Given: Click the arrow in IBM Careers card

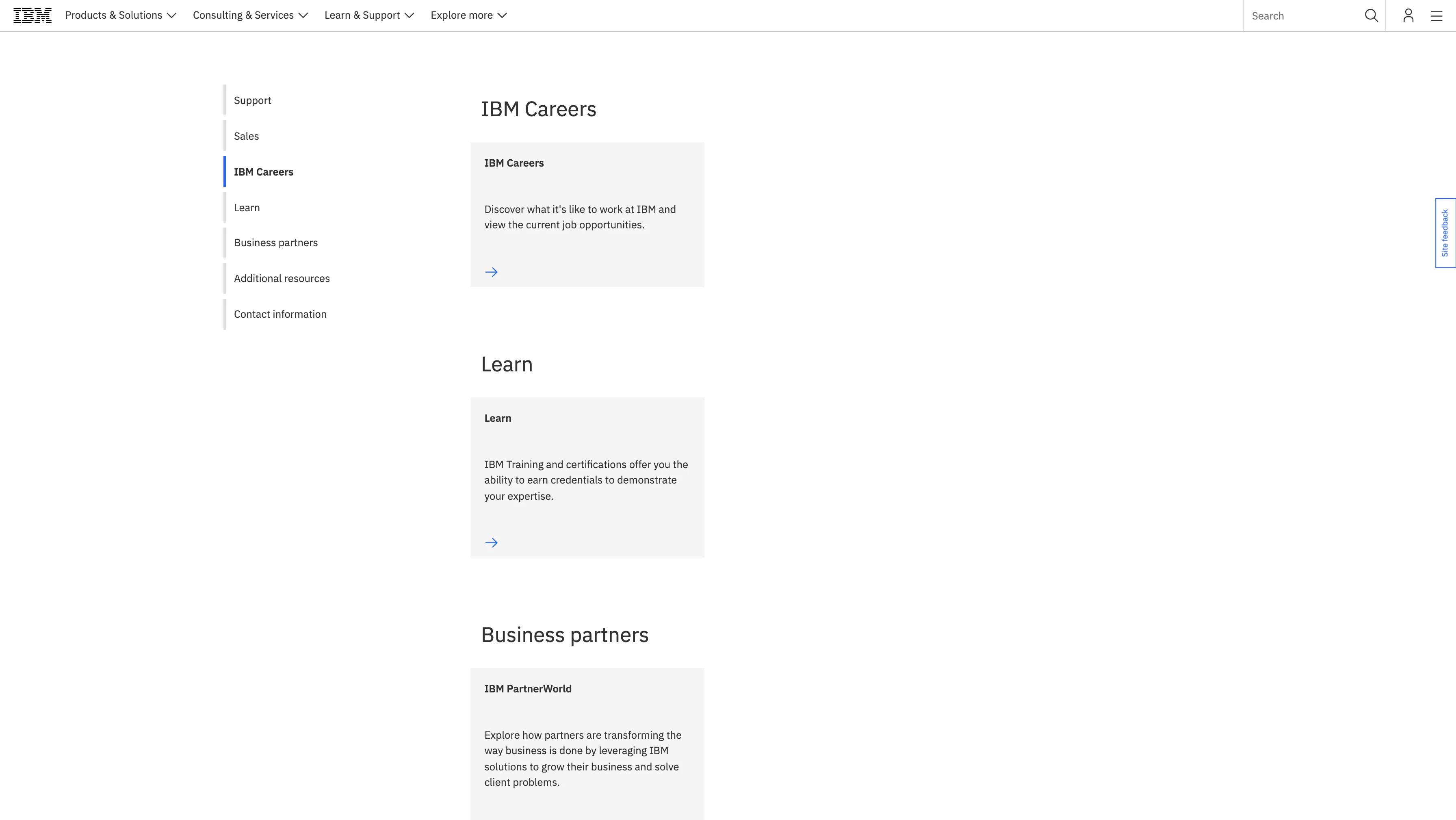Looking at the screenshot, I should coord(491,272).
